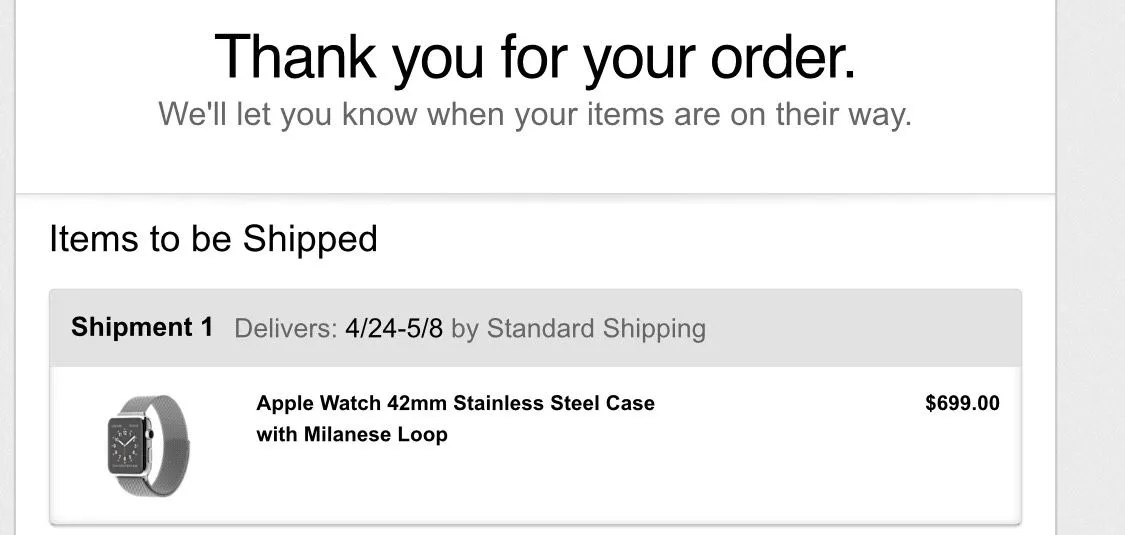Open the Apple Watch 42mm product title
1125x535 pixels.
pos(455,404)
